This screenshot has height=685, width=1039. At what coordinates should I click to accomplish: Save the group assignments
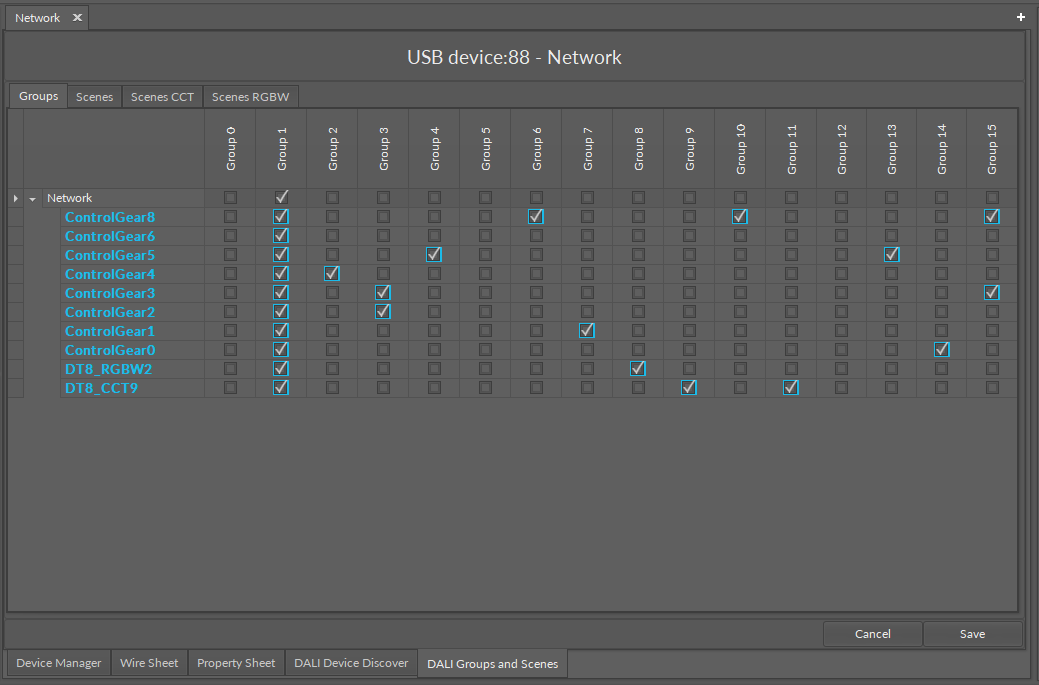point(972,634)
